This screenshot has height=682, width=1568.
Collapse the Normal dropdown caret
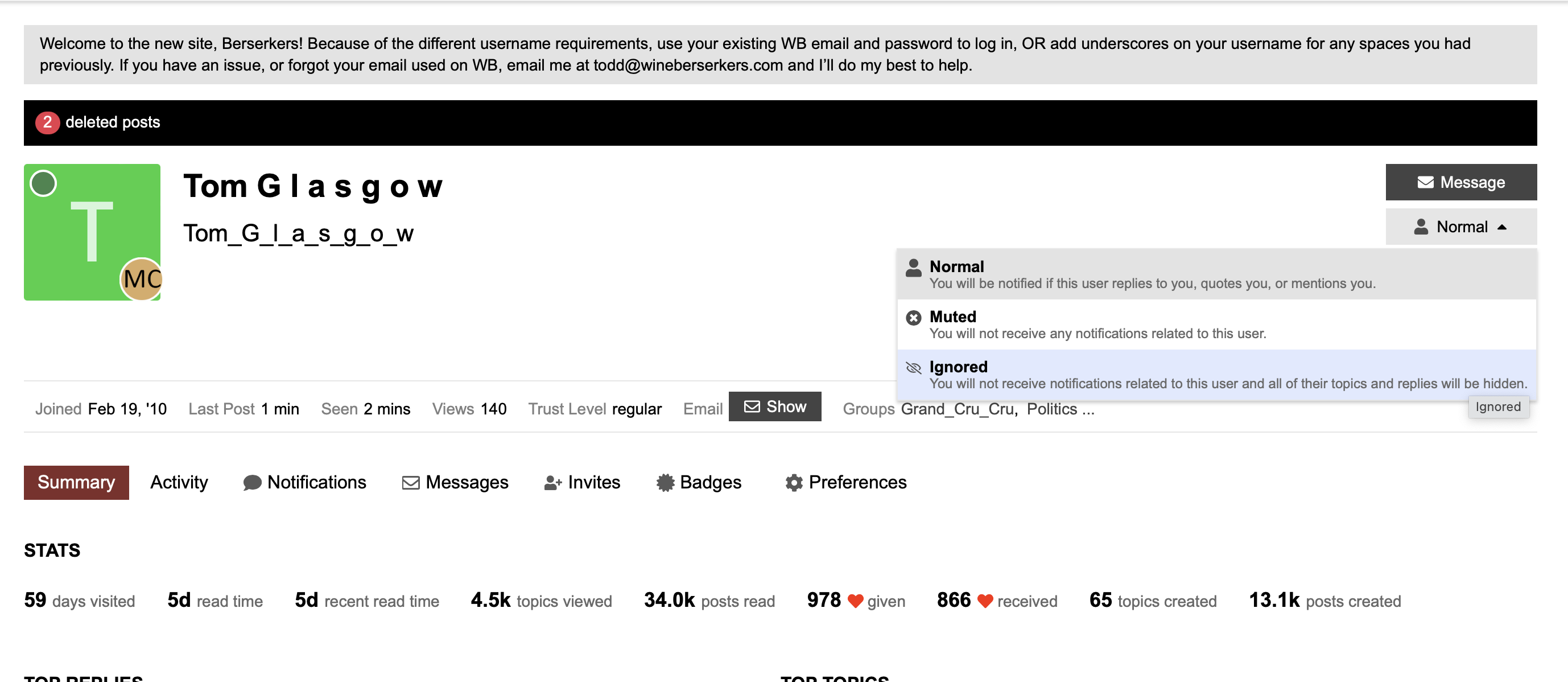pyautogui.click(x=1501, y=227)
